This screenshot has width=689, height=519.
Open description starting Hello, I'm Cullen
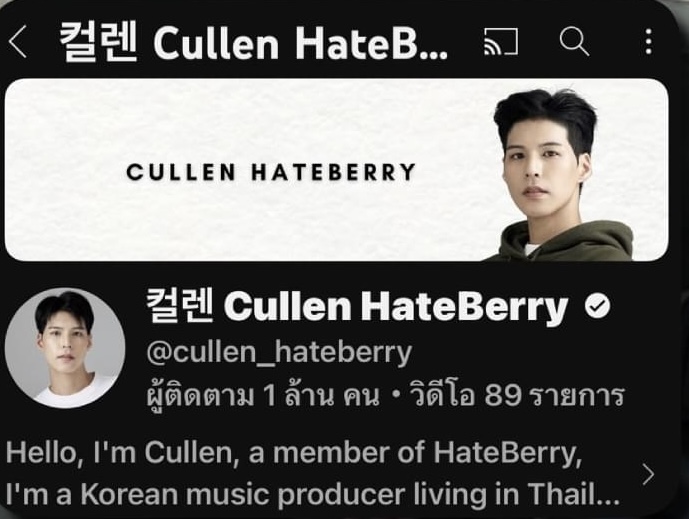294,453
